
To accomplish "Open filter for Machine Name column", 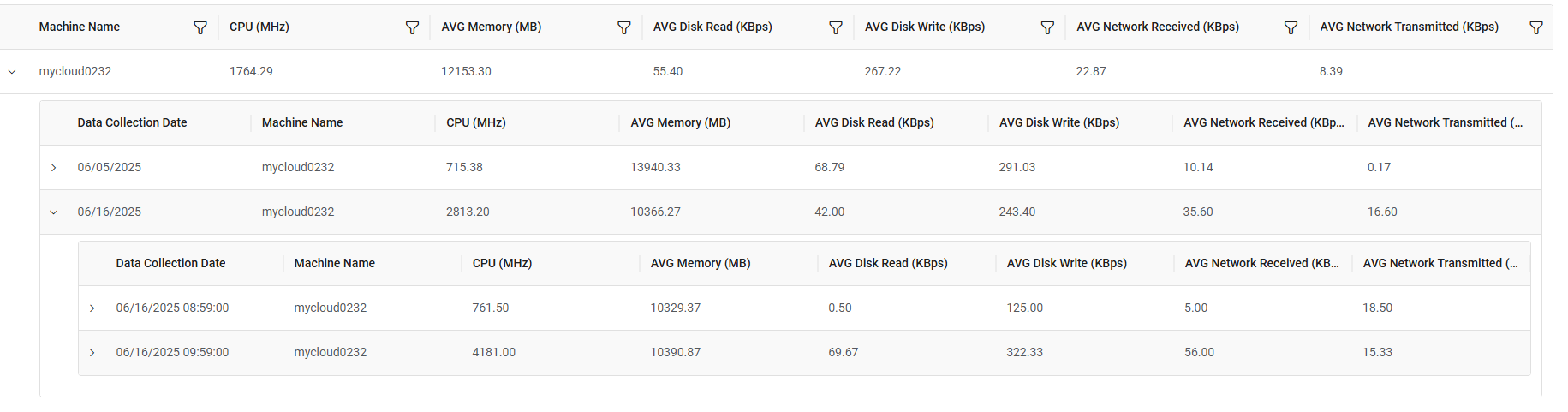I will (200, 27).
